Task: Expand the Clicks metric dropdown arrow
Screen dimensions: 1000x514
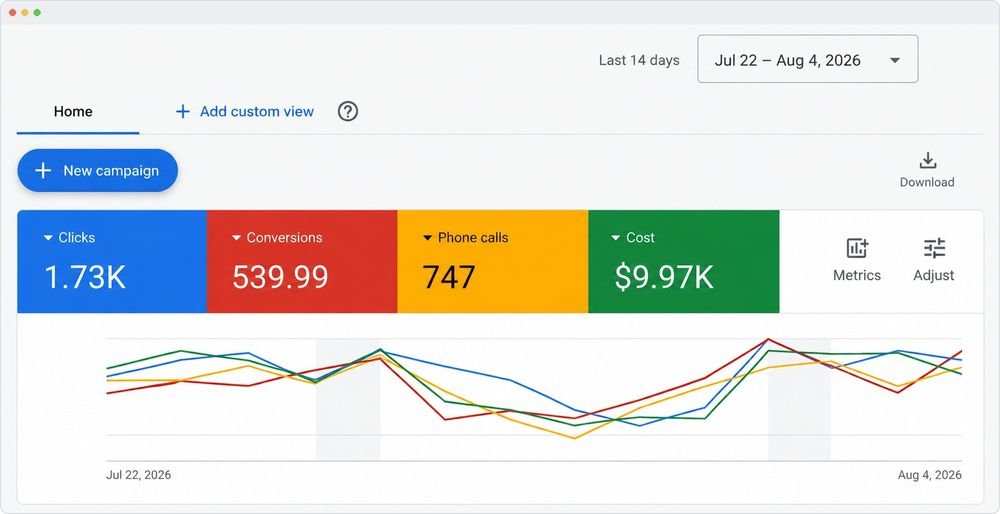Action: coord(48,238)
